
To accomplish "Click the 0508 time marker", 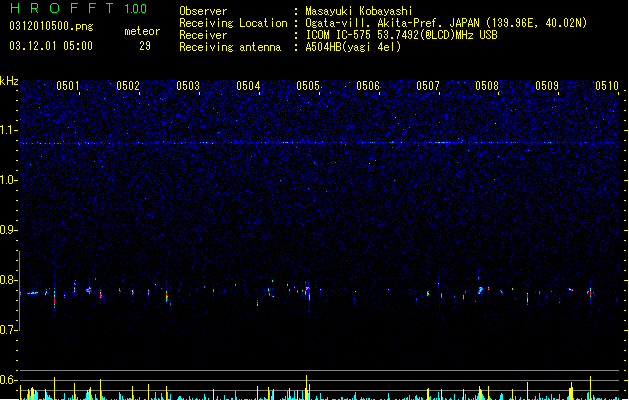I will 487,86.
